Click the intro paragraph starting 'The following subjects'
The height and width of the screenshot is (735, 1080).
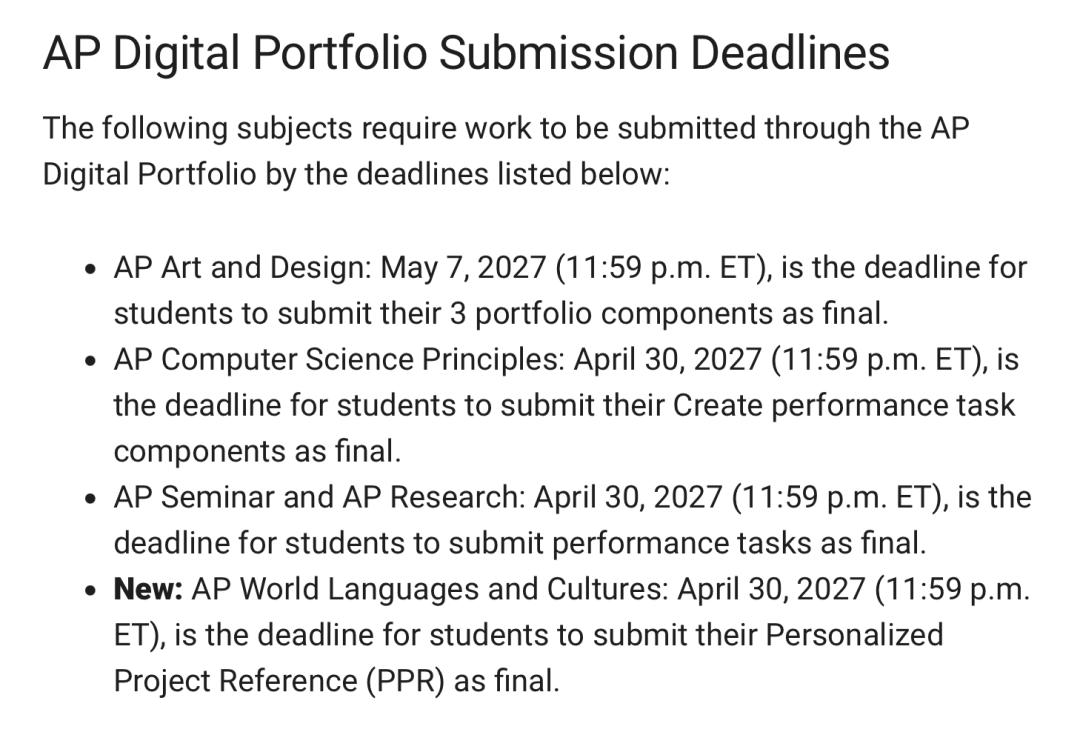point(506,151)
